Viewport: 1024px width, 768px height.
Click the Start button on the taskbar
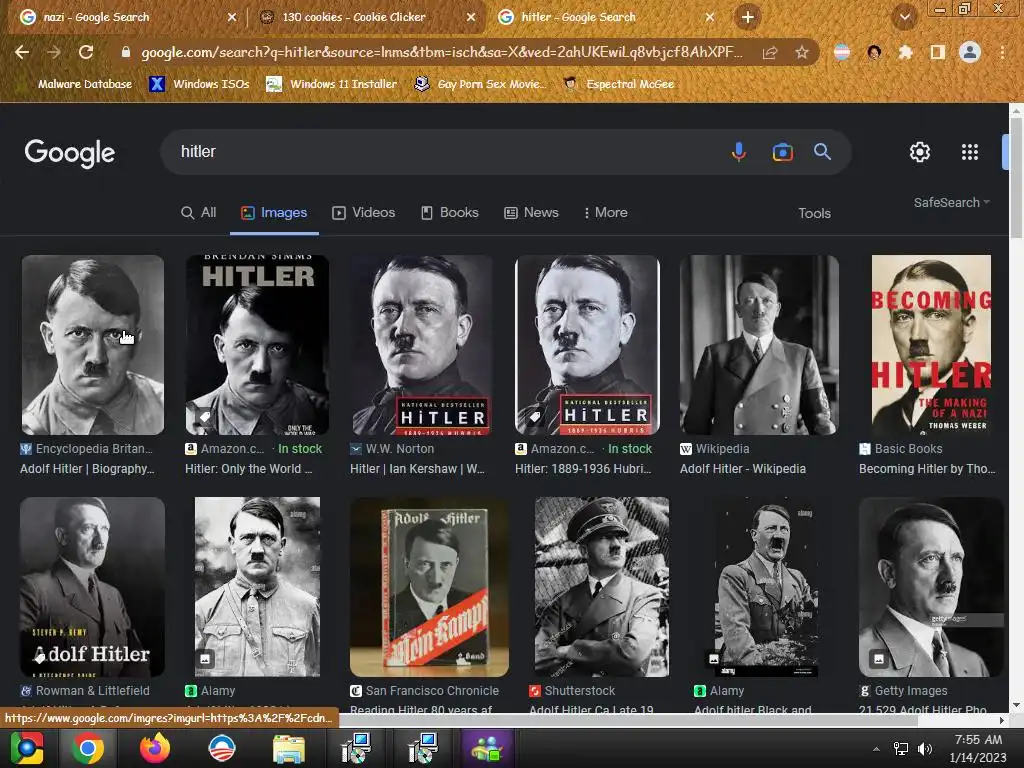coord(26,748)
